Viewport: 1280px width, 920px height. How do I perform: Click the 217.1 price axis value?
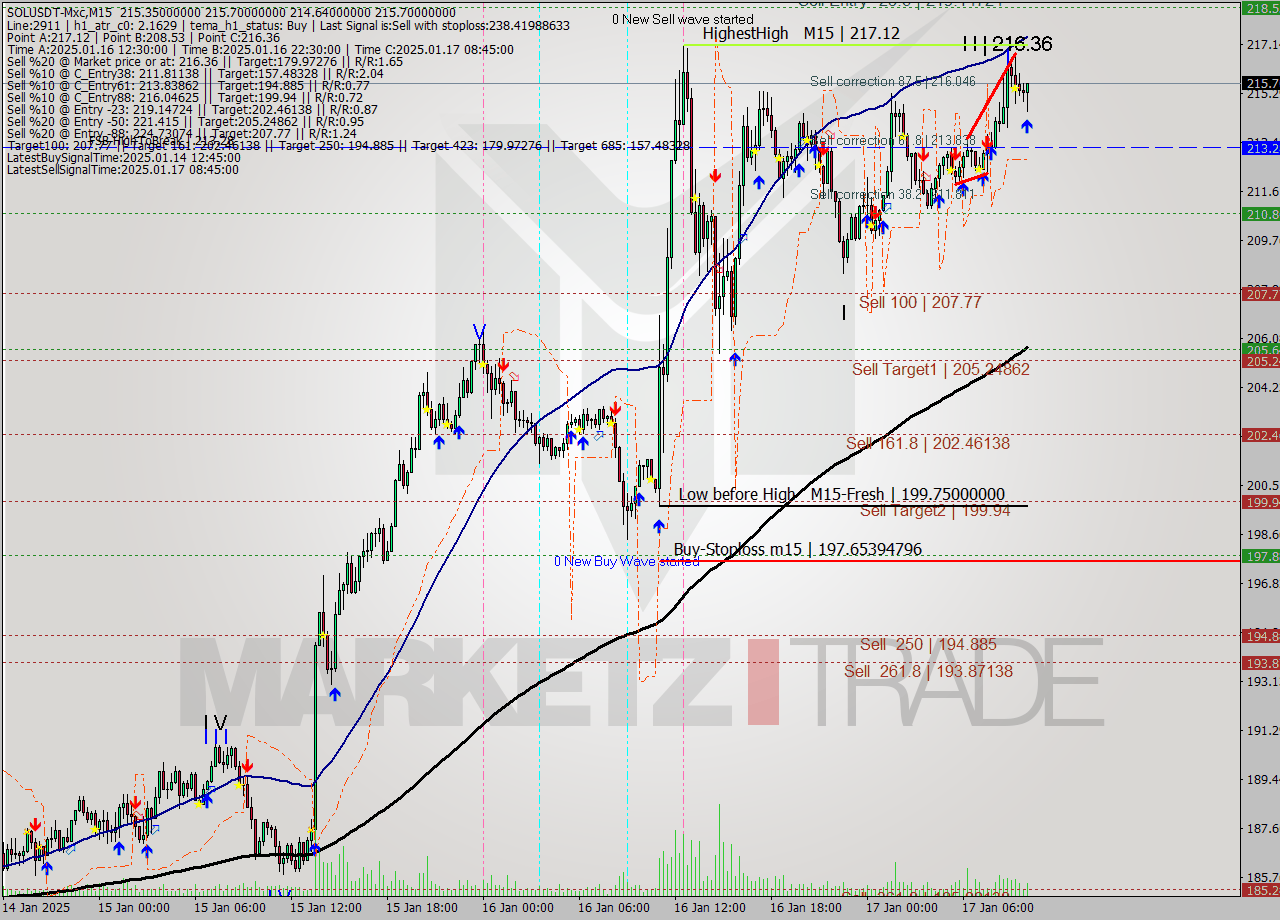pos(1261,45)
